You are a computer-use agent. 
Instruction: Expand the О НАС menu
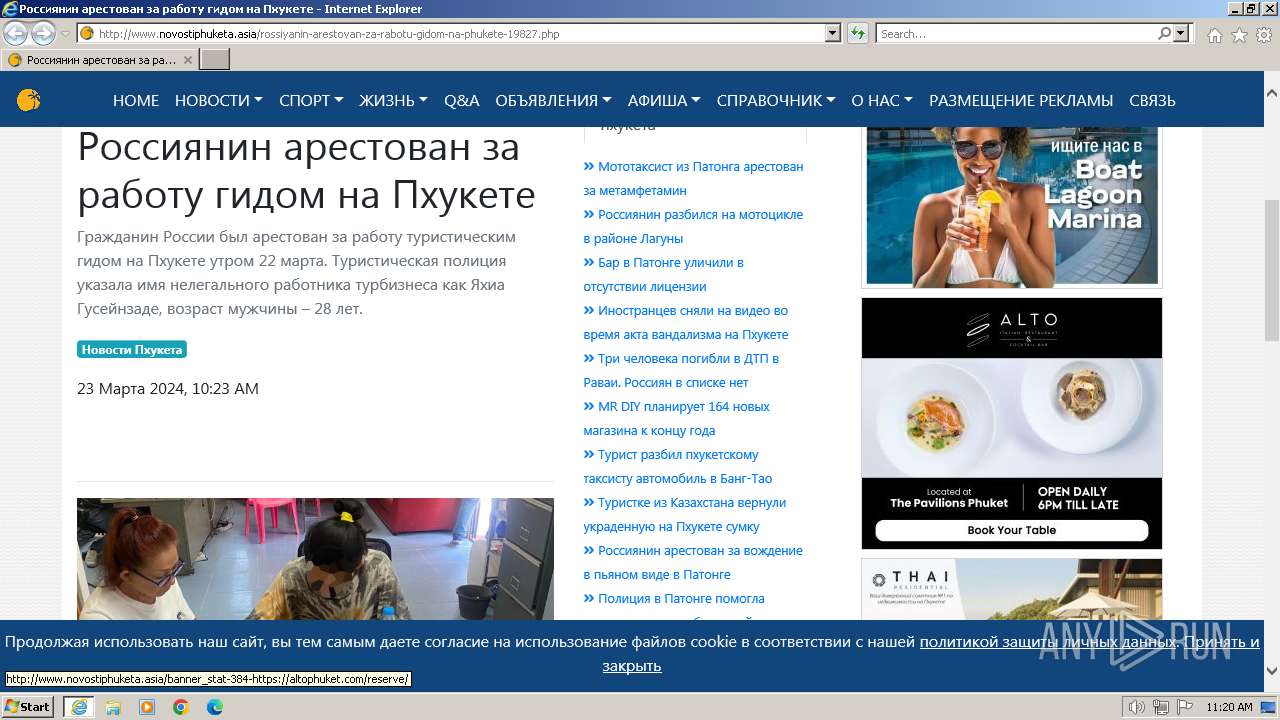click(x=882, y=100)
